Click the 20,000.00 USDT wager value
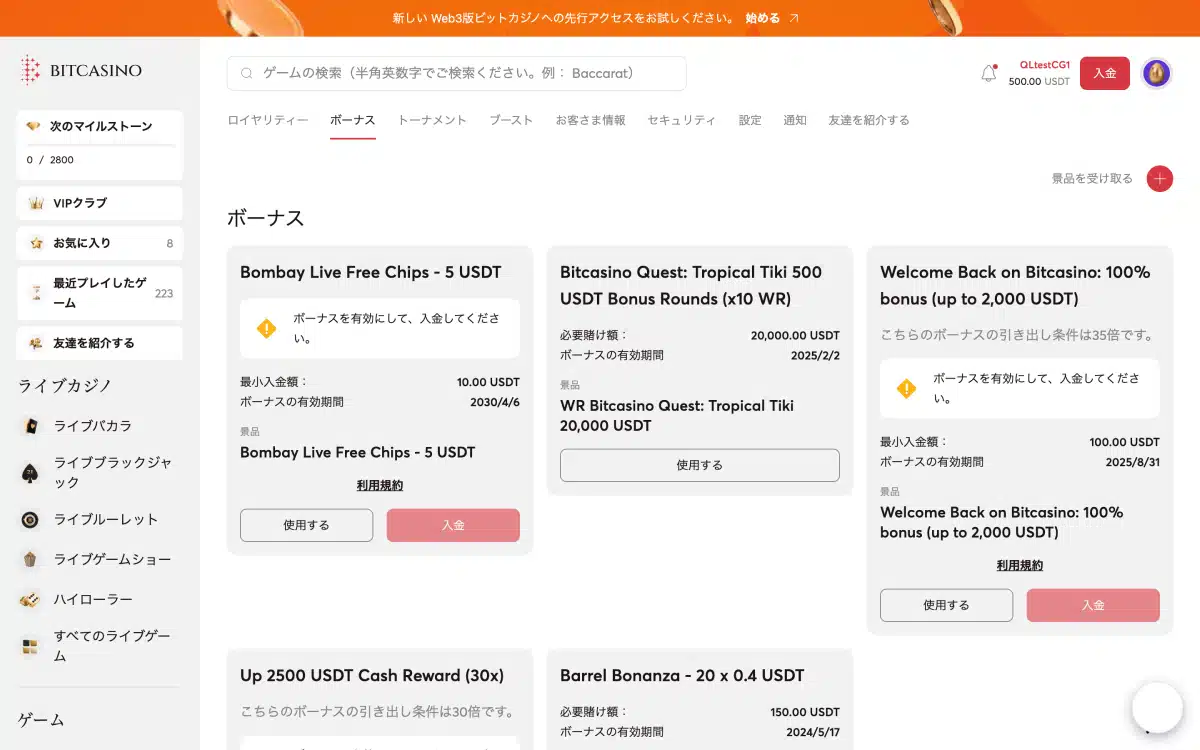This screenshot has width=1200, height=750. (x=795, y=336)
